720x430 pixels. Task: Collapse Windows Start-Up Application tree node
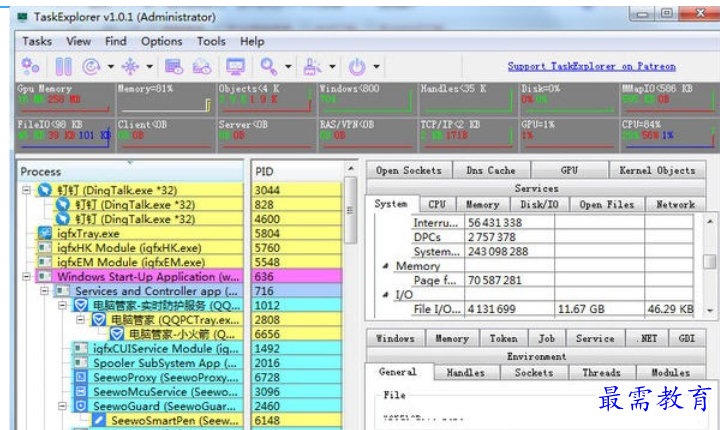click(28, 277)
